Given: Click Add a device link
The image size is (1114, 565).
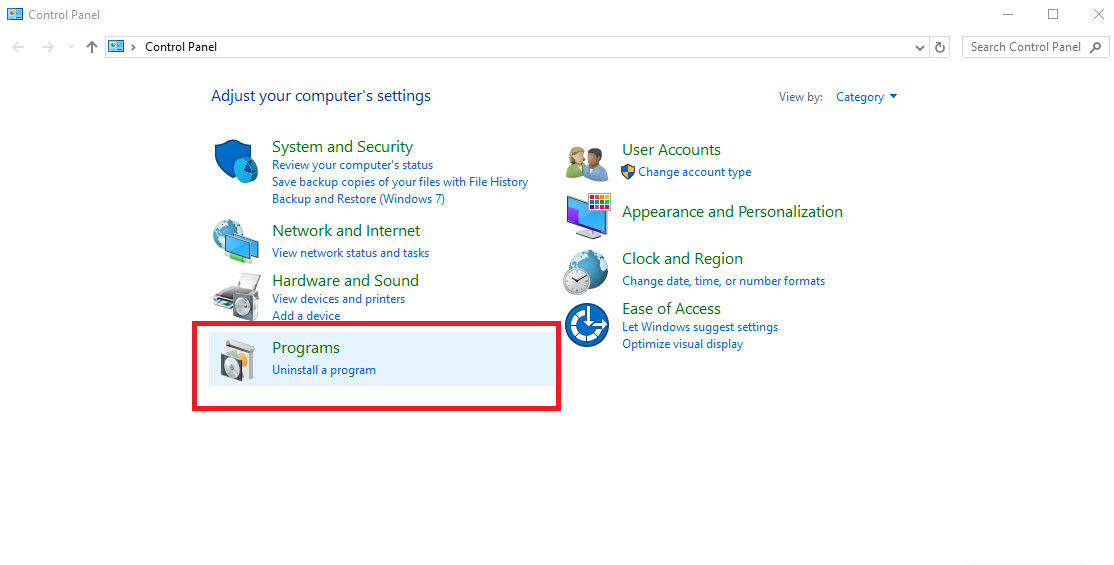Looking at the screenshot, I should 306,316.
